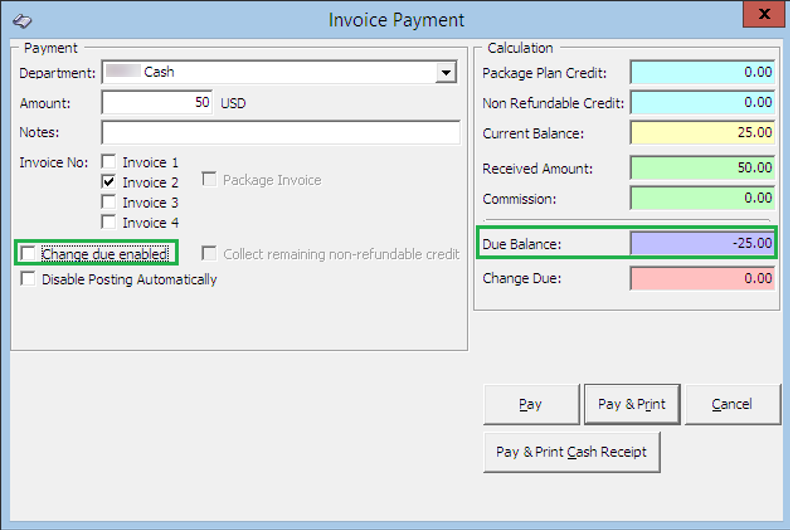Open the Department dropdown arrow
Screen dimensions: 790x530
[x=446, y=73]
